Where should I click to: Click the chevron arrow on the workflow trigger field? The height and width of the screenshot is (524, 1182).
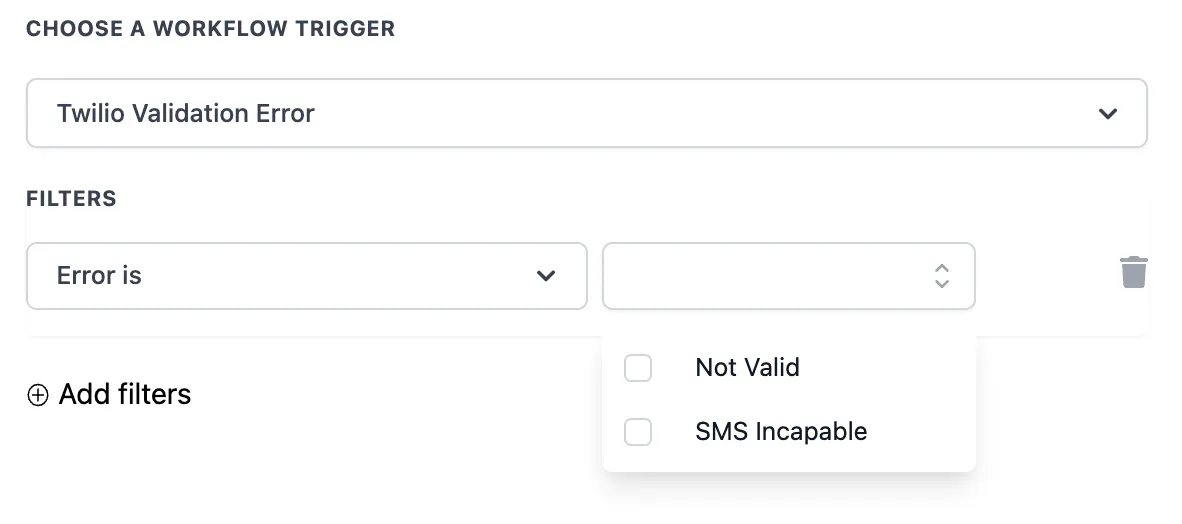point(1107,114)
